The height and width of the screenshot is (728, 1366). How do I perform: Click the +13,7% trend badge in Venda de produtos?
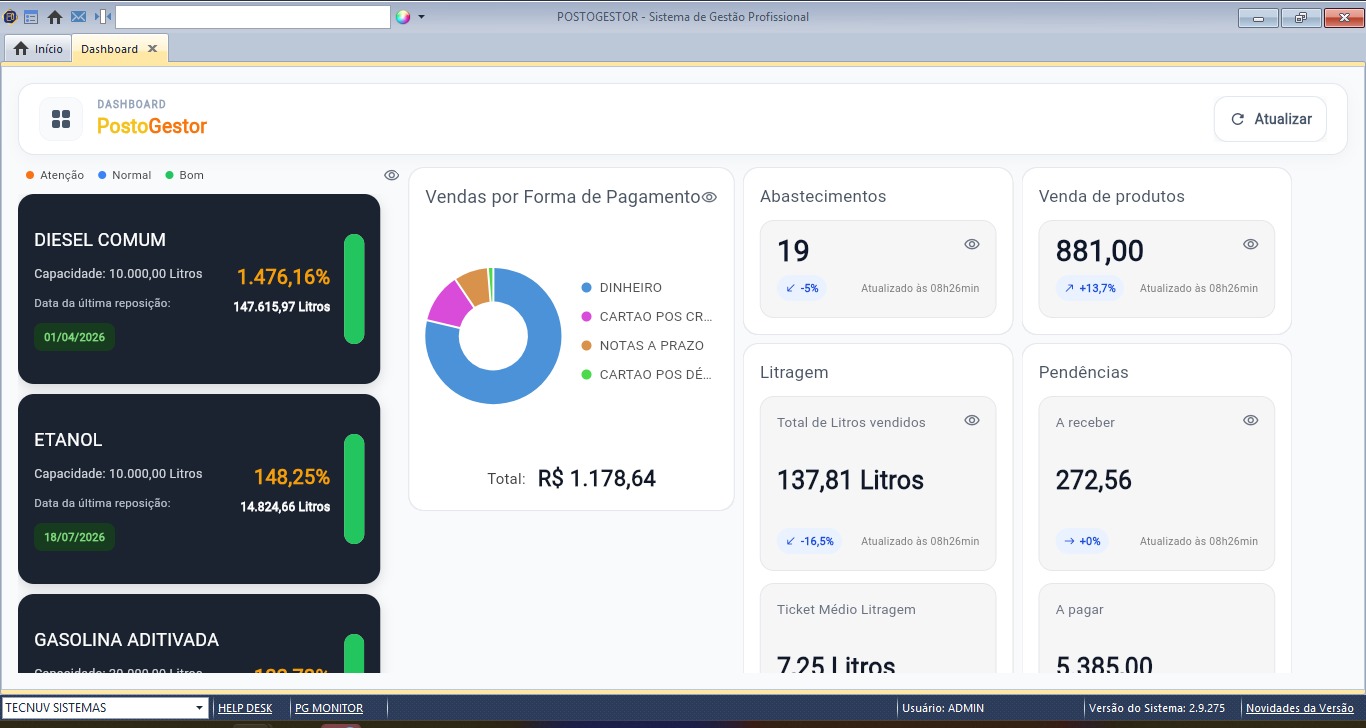click(1090, 288)
